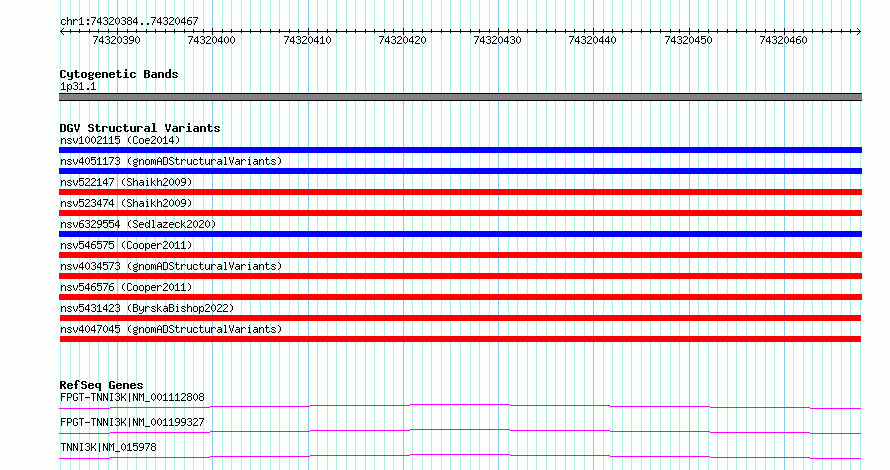Image resolution: width=890 pixels, height=470 pixels.
Task: Select the red bar under nsv4034573
Action: [460, 276]
